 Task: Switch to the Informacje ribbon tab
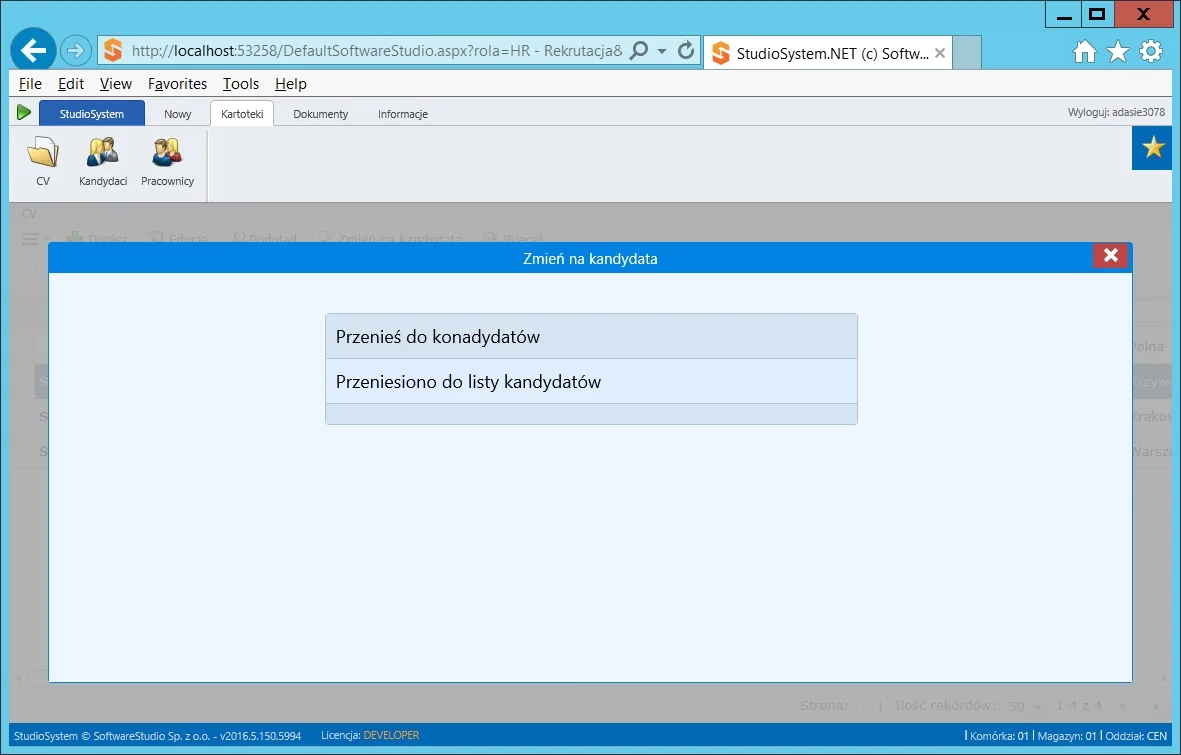coord(403,114)
